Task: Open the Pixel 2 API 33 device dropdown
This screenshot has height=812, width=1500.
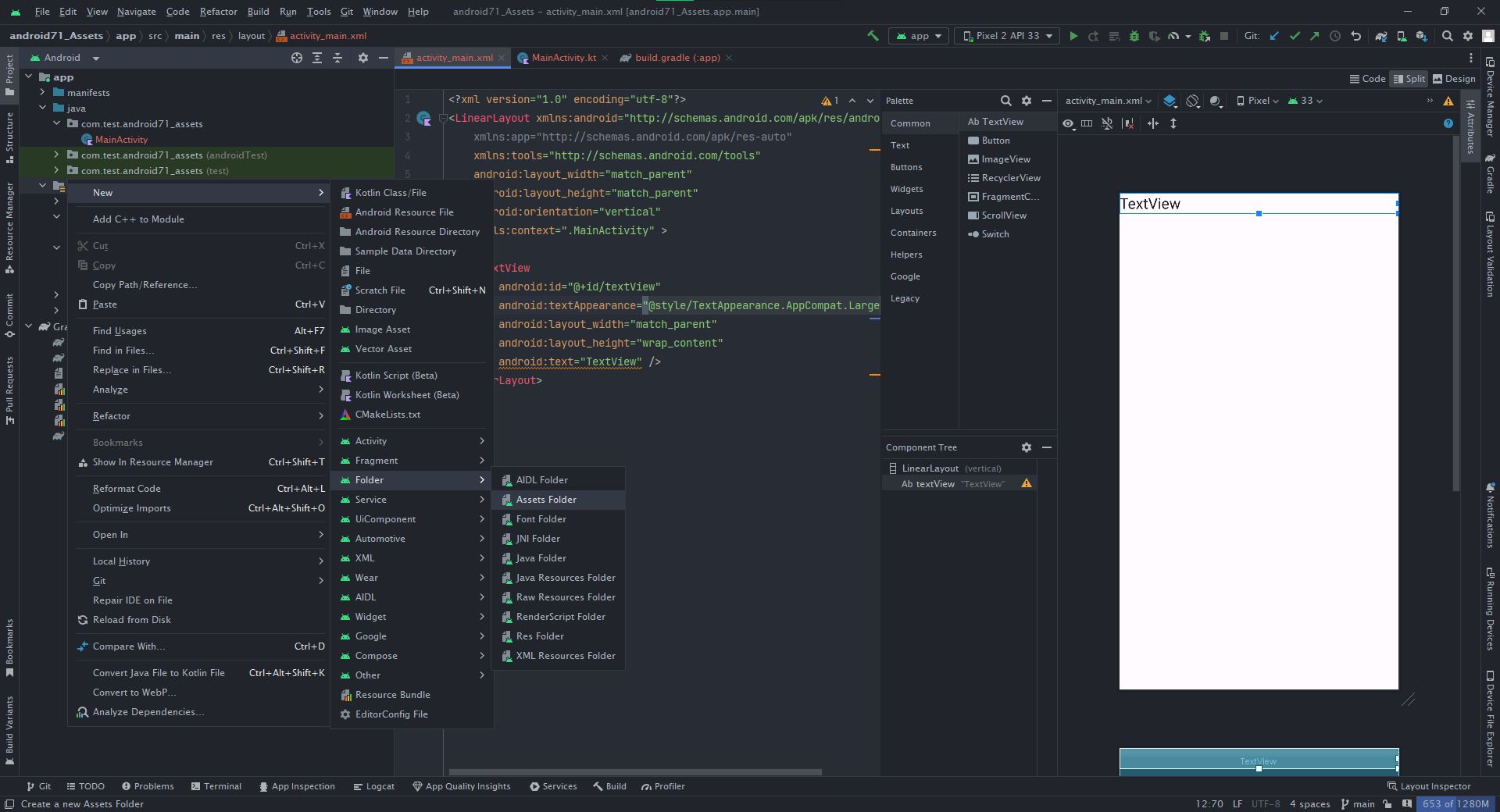Action: tap(1007, 36)
